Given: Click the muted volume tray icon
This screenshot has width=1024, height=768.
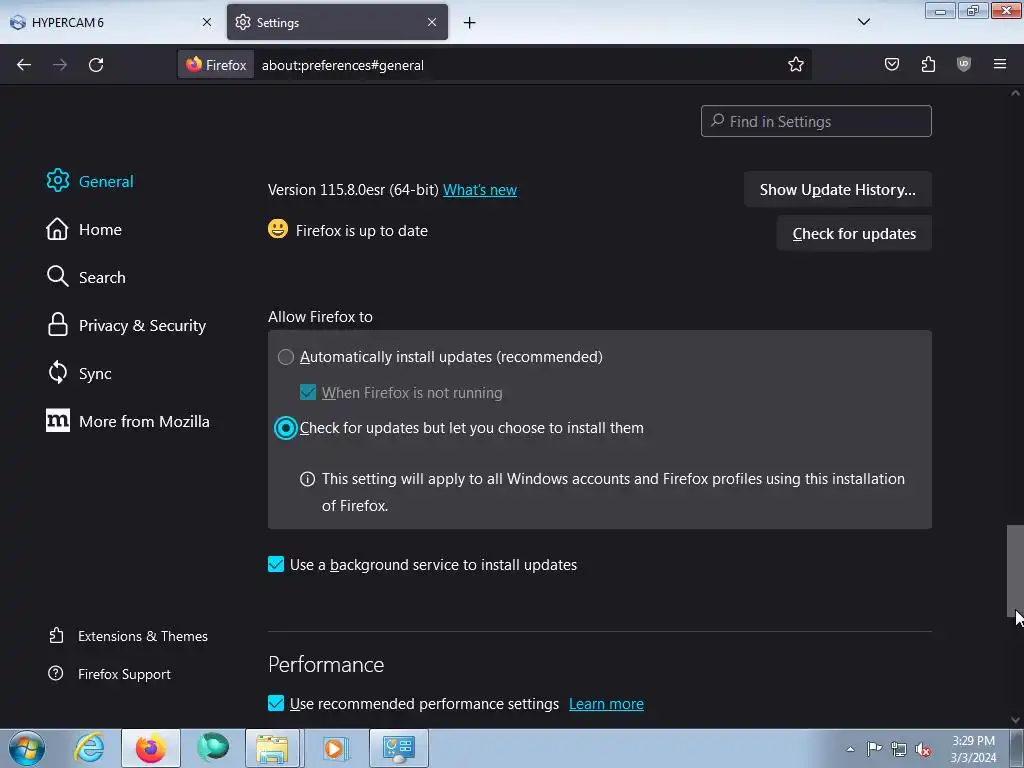Looking at the screenshot, I should [923, 749].
